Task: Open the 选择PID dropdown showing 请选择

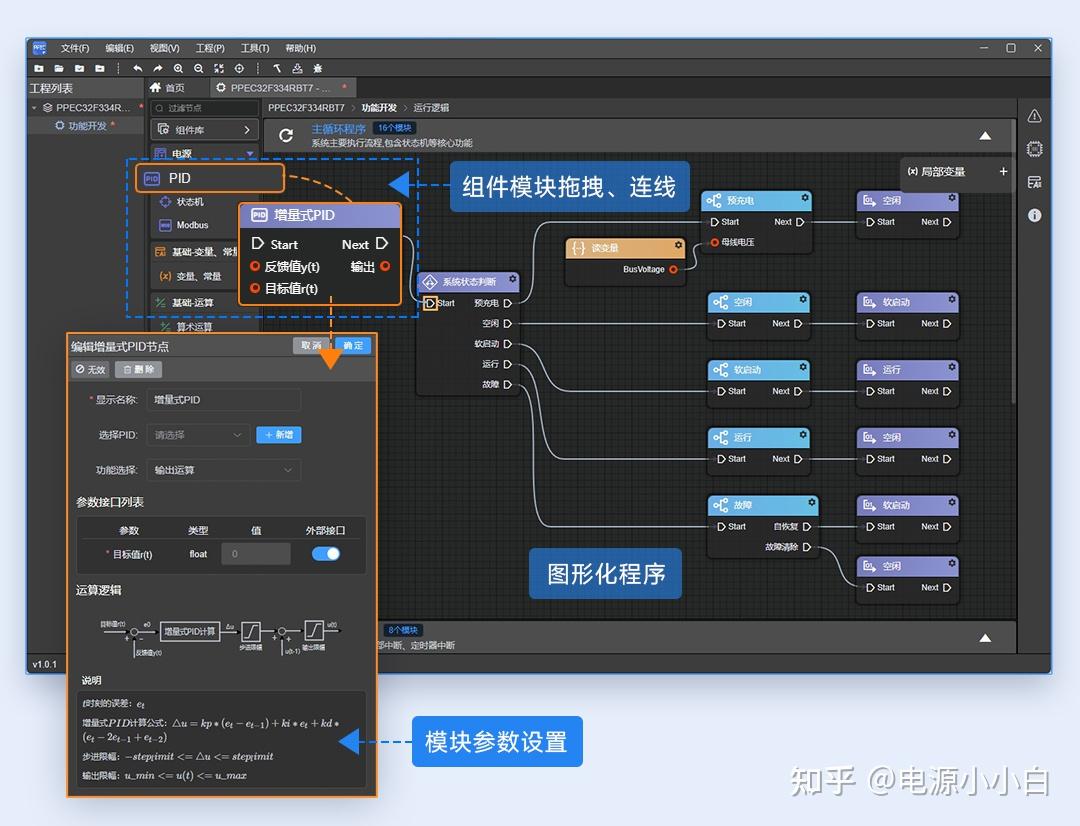Action: click(197, 435)
